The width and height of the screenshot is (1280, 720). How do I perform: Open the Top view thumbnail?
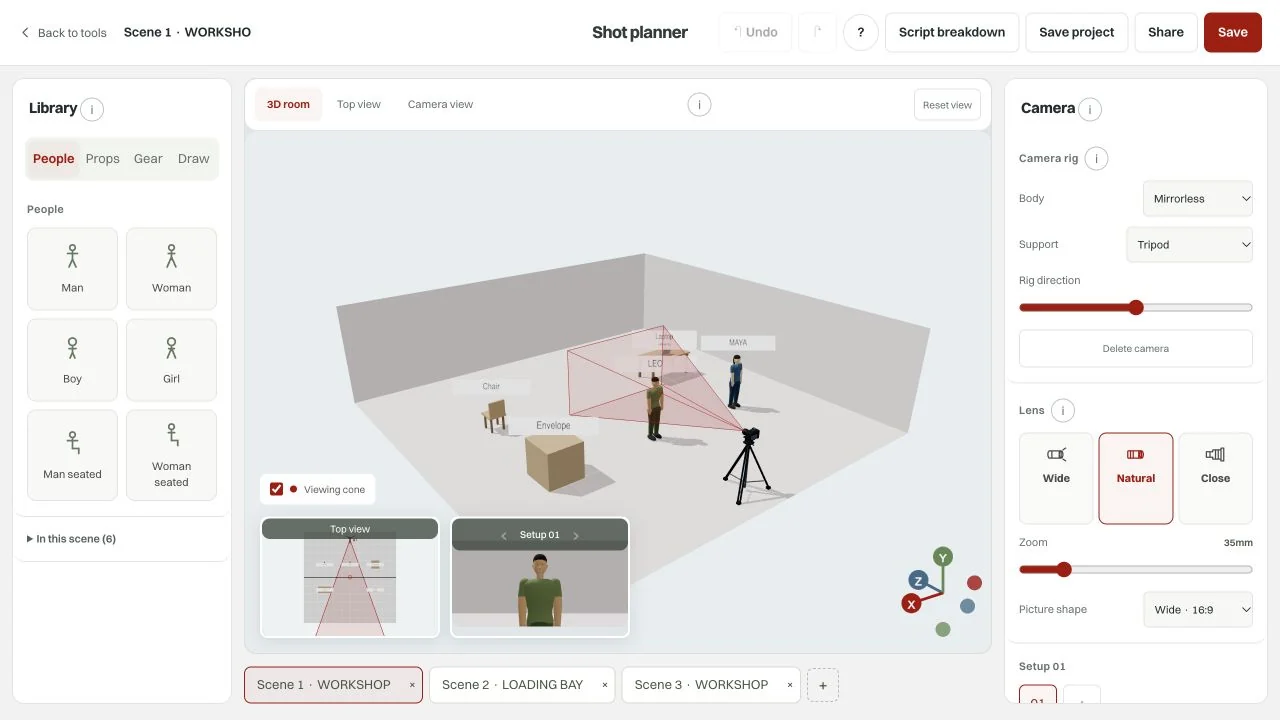point(350,577)
